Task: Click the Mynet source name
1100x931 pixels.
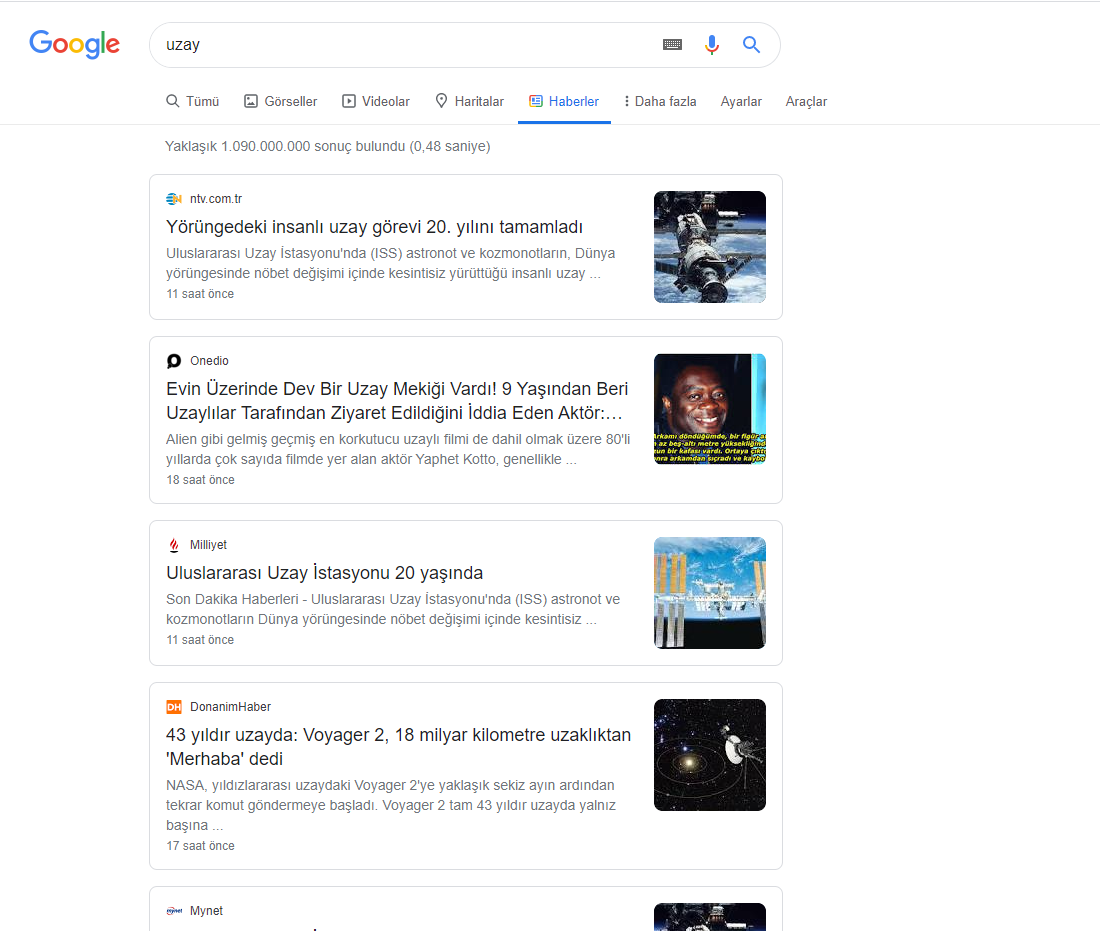Action: (206, 911)
